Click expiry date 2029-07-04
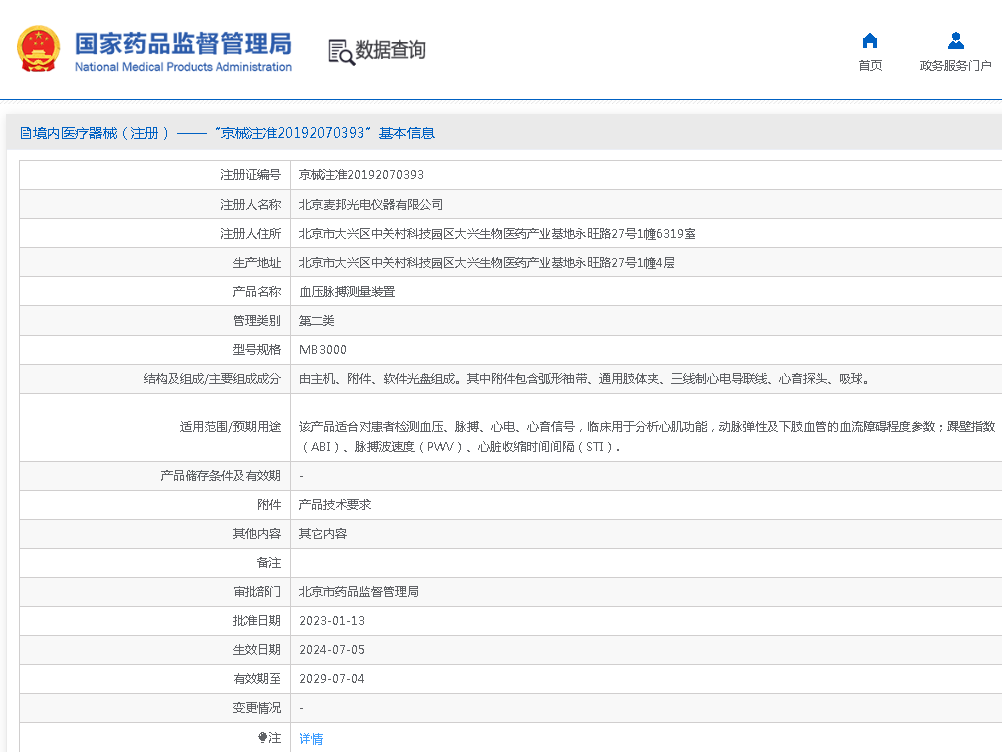 click(332, 679)
